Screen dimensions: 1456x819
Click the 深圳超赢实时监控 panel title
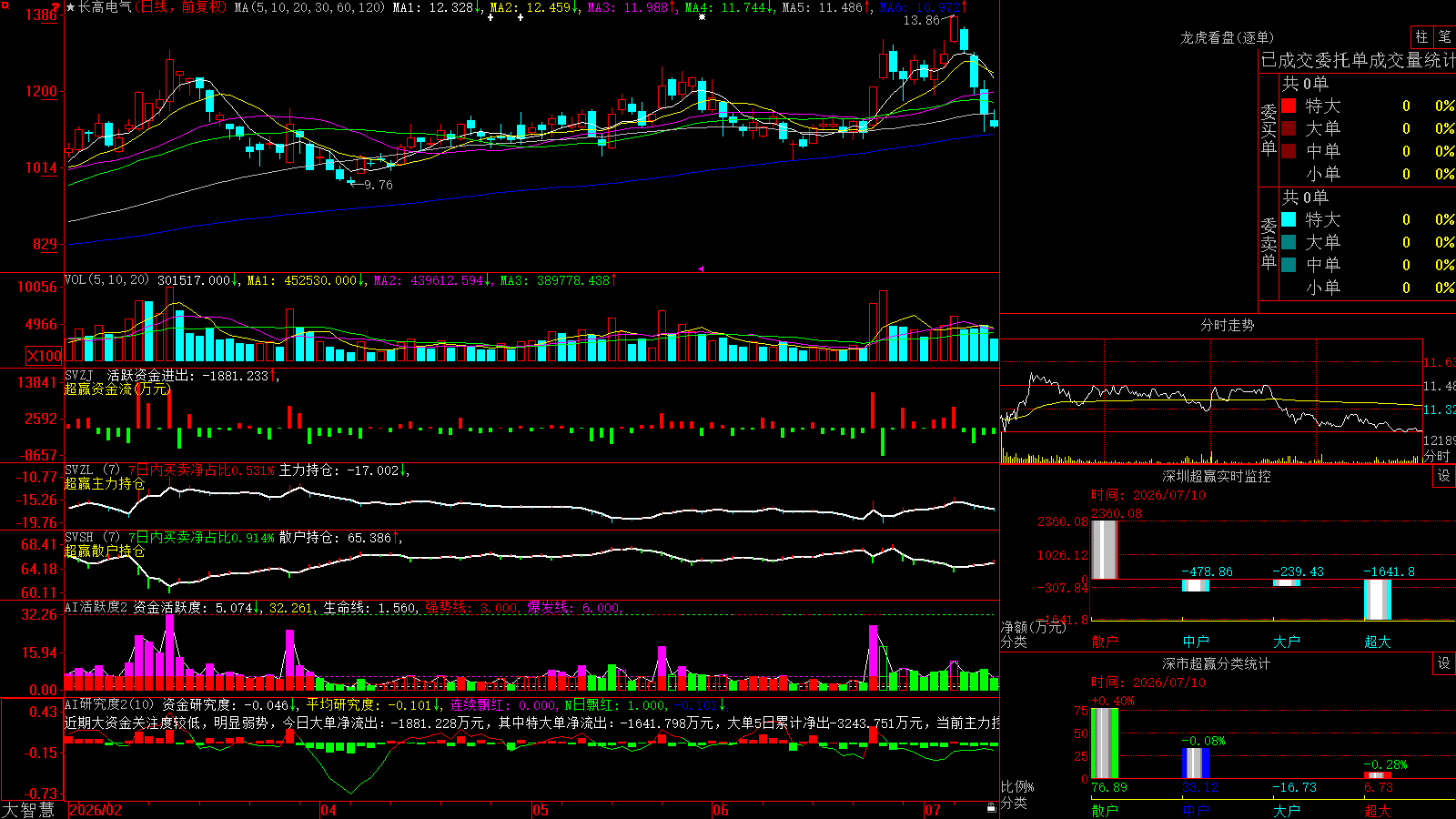pos(1217,476)
